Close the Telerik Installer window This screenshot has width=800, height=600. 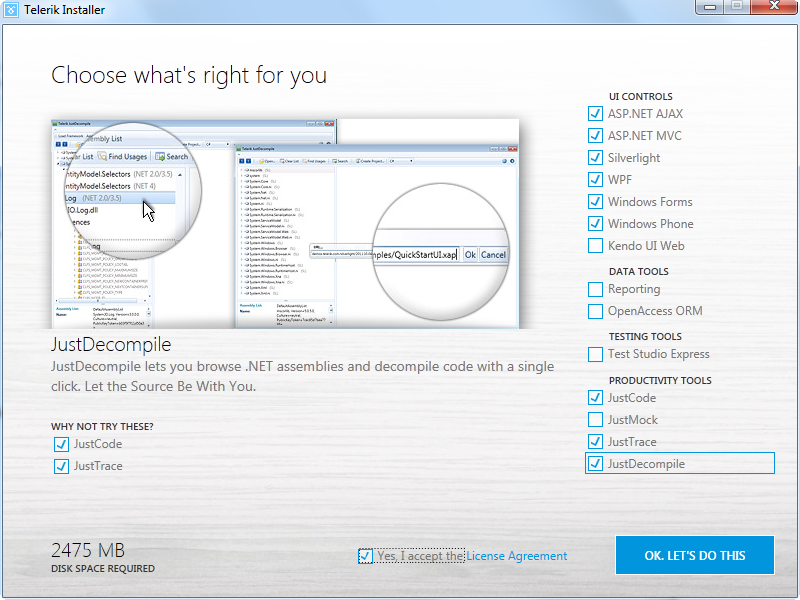774,6
